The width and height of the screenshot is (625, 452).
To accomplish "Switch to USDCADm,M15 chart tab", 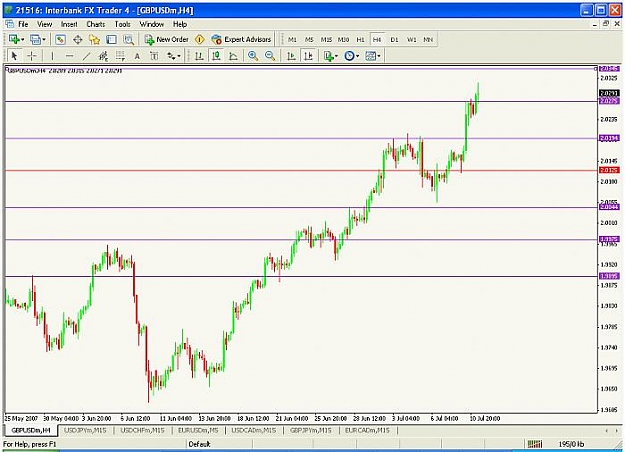I will click(x=254, y=430).
